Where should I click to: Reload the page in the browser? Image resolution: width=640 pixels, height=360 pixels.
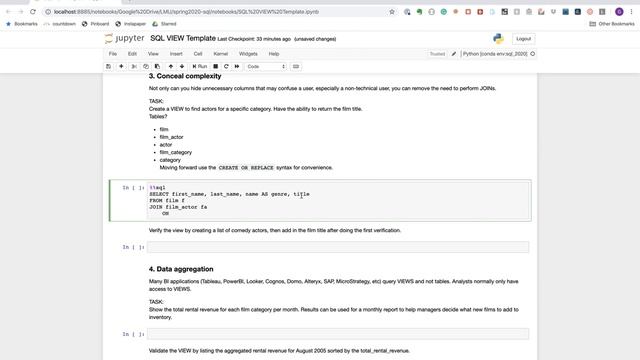pyautogui.click(x=33, y=12)
